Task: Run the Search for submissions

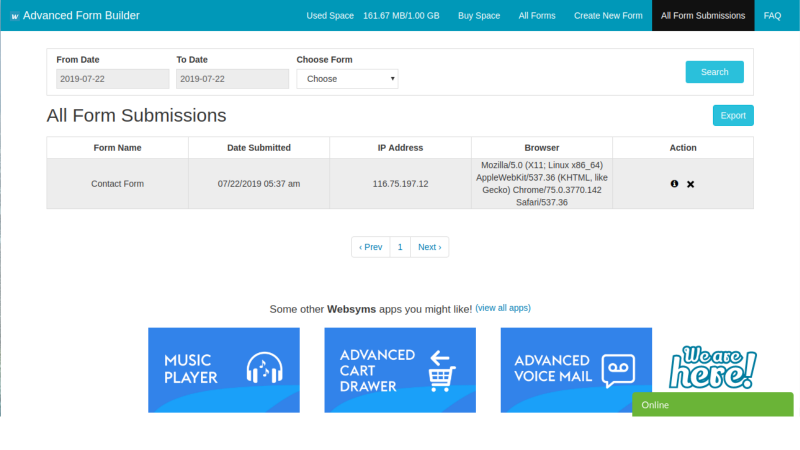Action: pyautogui.click(x=714, y=72)
